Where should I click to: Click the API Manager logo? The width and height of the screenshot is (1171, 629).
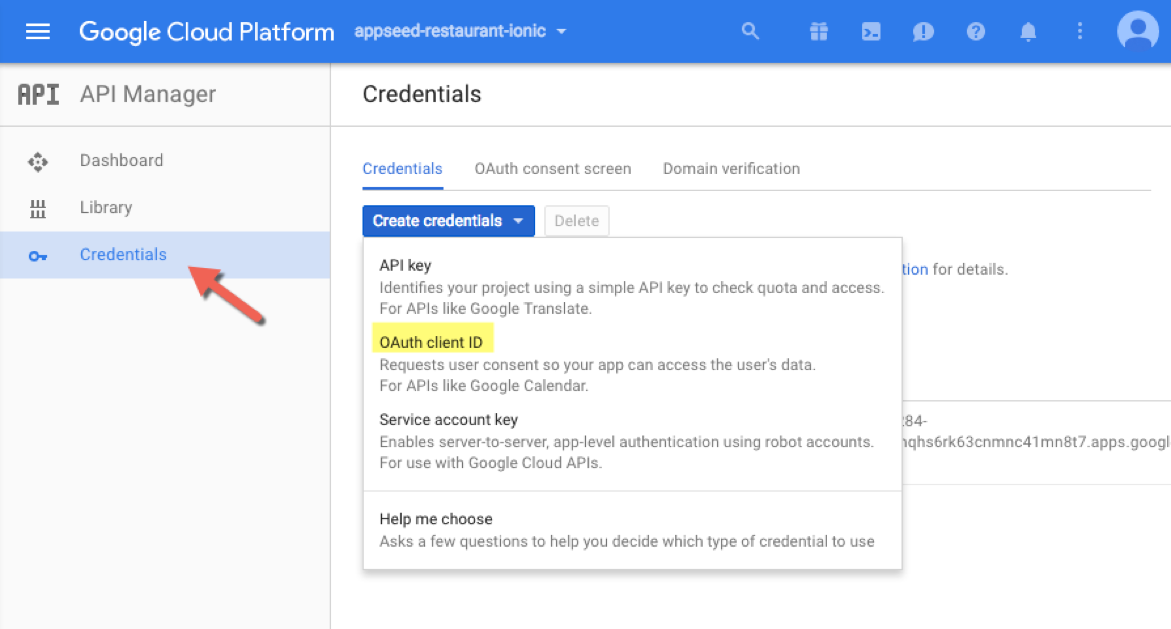click(39, 94)
